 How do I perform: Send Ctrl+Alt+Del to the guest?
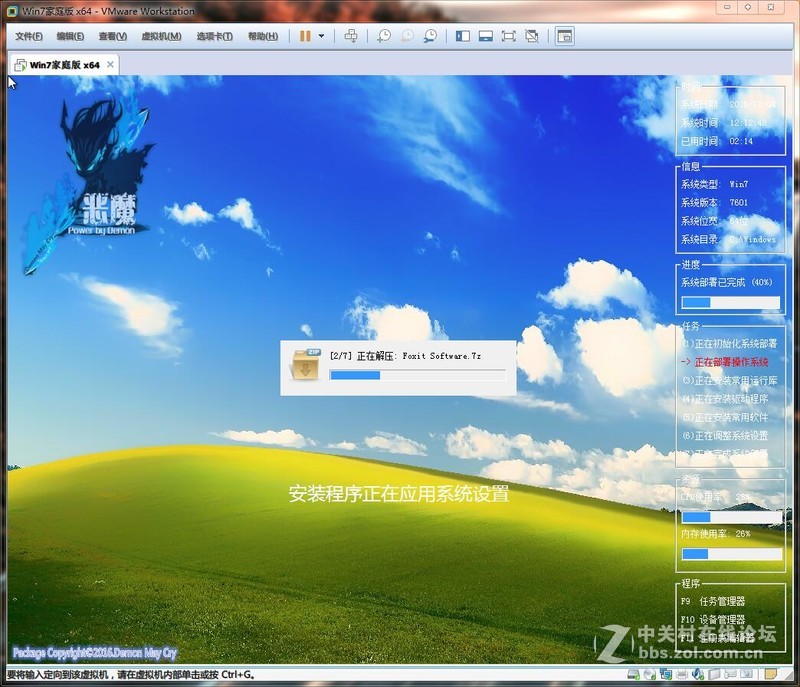(x=349, y=36)
